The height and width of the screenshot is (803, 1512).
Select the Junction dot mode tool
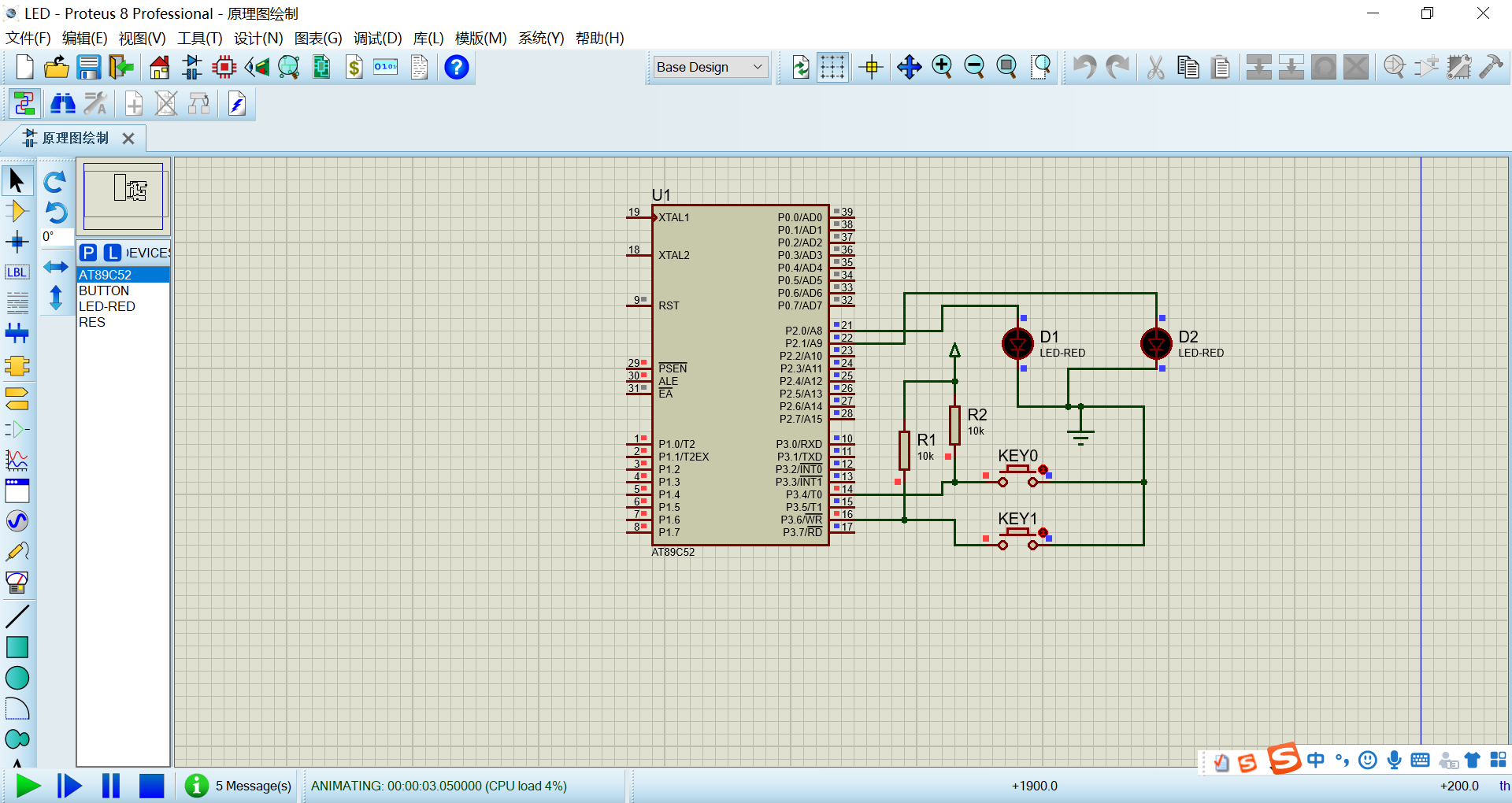pos(17,242)
